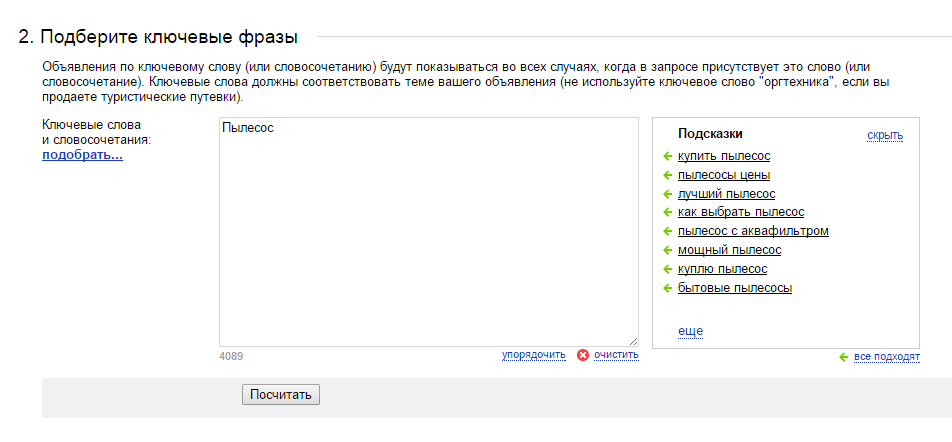The height and width of the screenshot is (442, 952).
Task: Add 'пылесосы цены' using its green arrow
Action: [667, 175]
